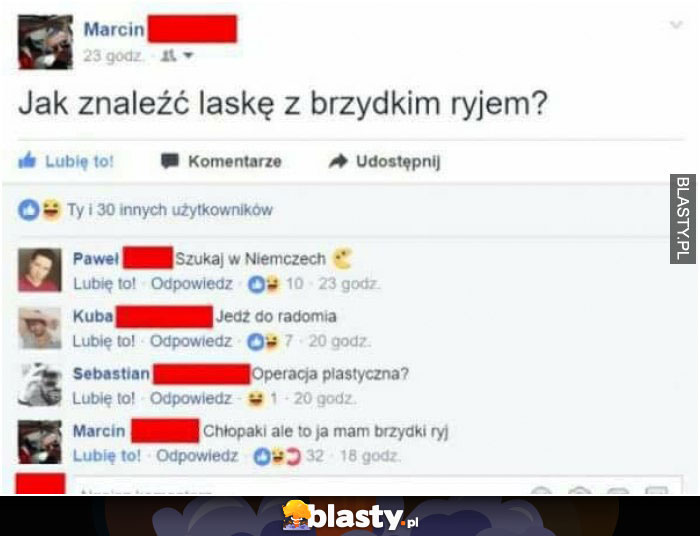Click the laughing reaction emoji beside reaction count
700x536 pixels.
pos(51,210)
